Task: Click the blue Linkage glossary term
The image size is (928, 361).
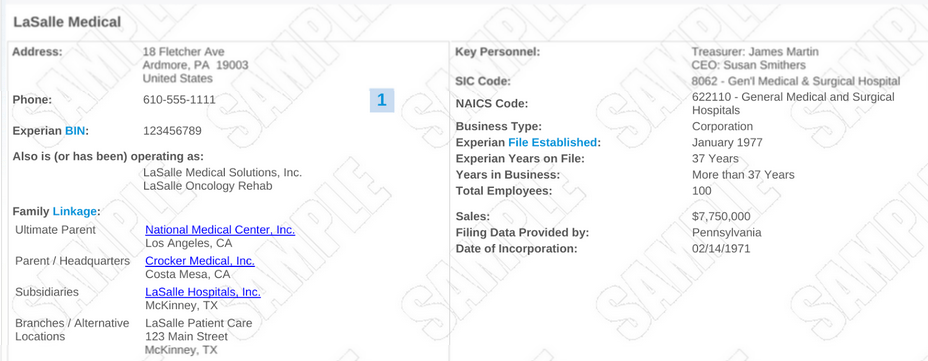Action: tap(75, 211)
